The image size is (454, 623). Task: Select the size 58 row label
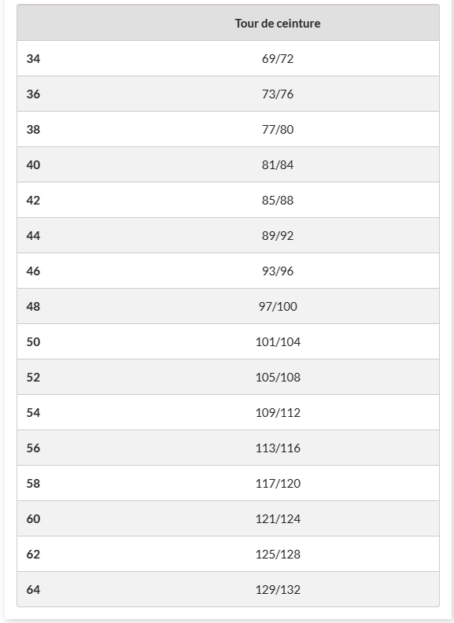pos(33,483)
